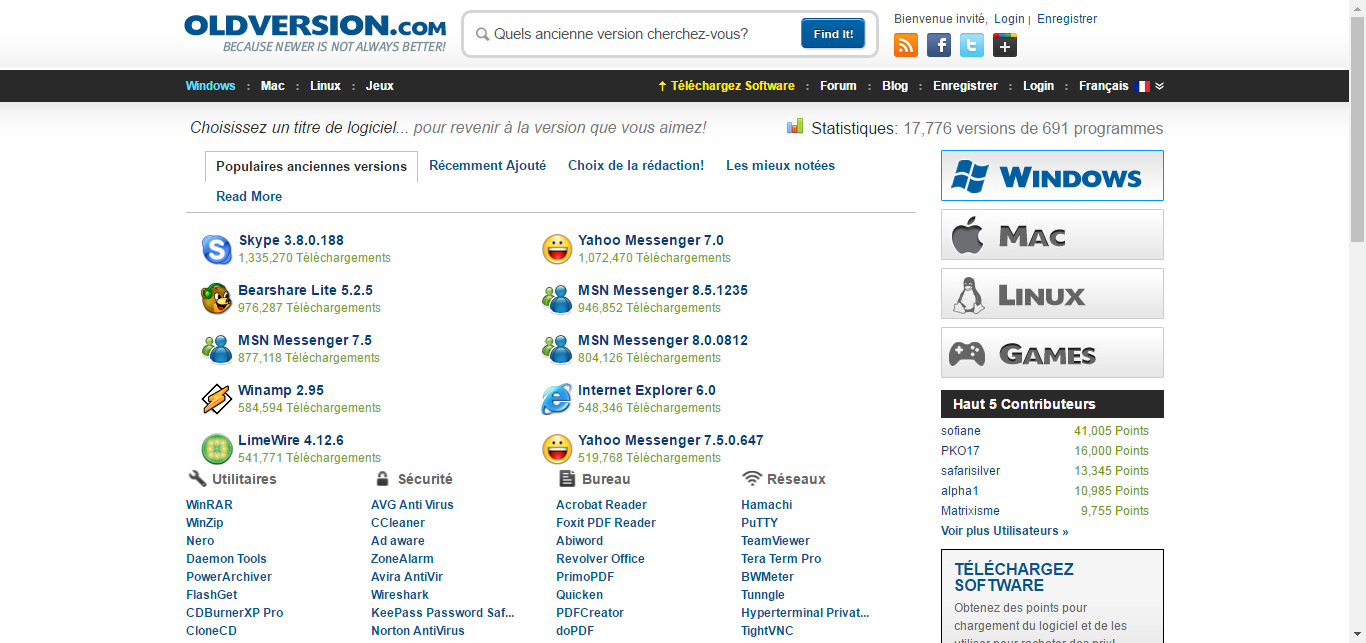This screenshot has height=643, width=1366.
Task: Open the Hamachi link
Action: (766, 505)
